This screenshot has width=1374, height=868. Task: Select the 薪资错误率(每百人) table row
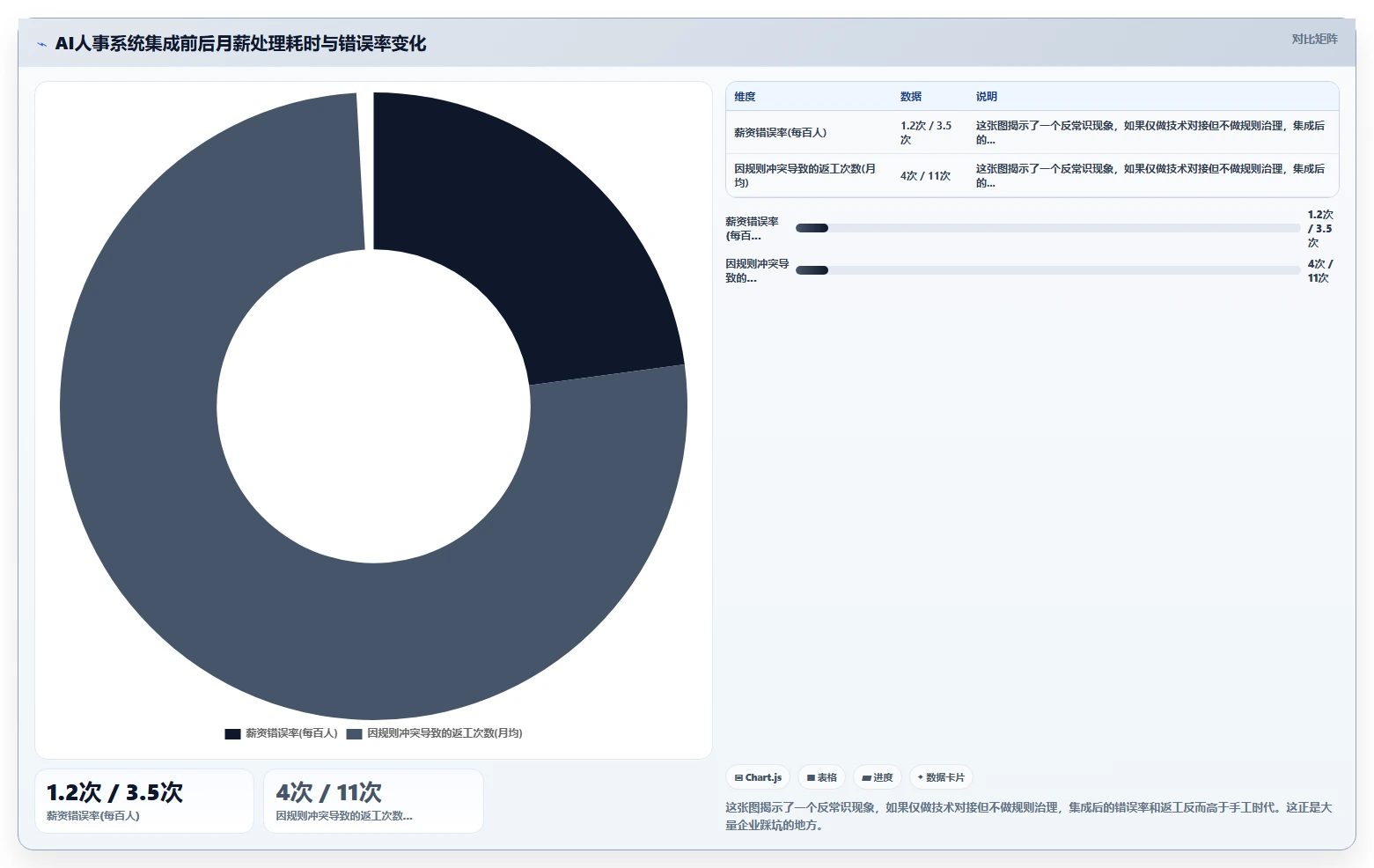tap(1032, 133)
